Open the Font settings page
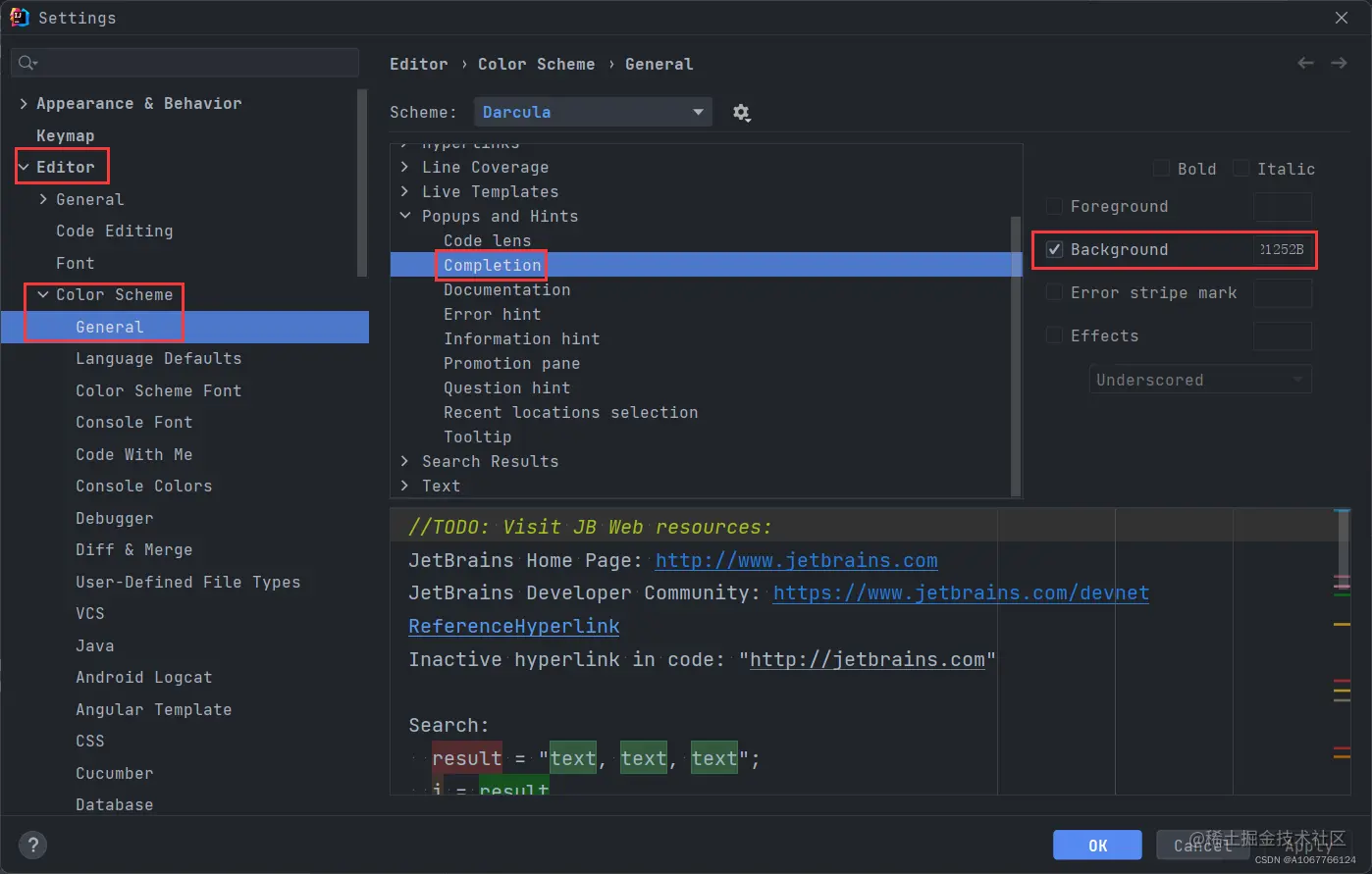 [x=76, y=263]
